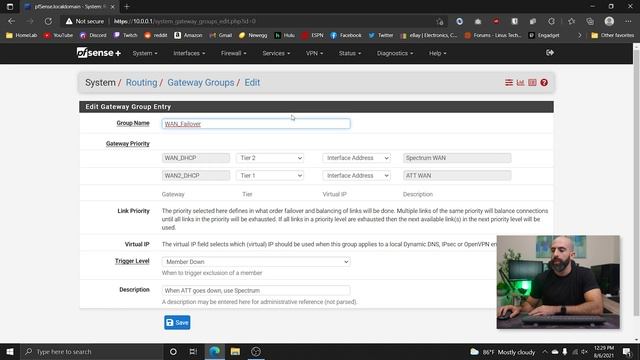Image resolution: width=640 pixels, height=360 pixels.
Task: Open HomeLab bookmark folder
Action: coord(22,36)
